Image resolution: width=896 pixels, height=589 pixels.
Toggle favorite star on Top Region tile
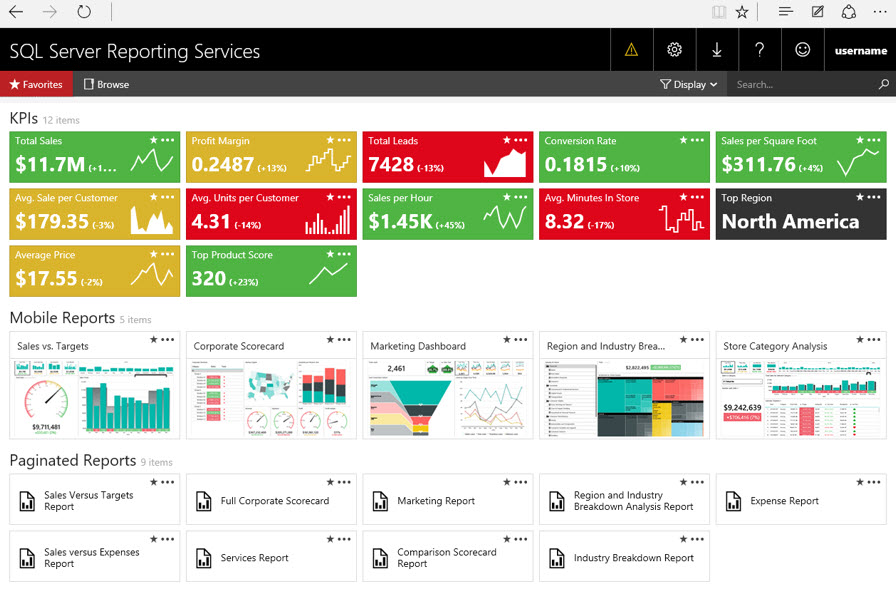[x=860, y=197]
